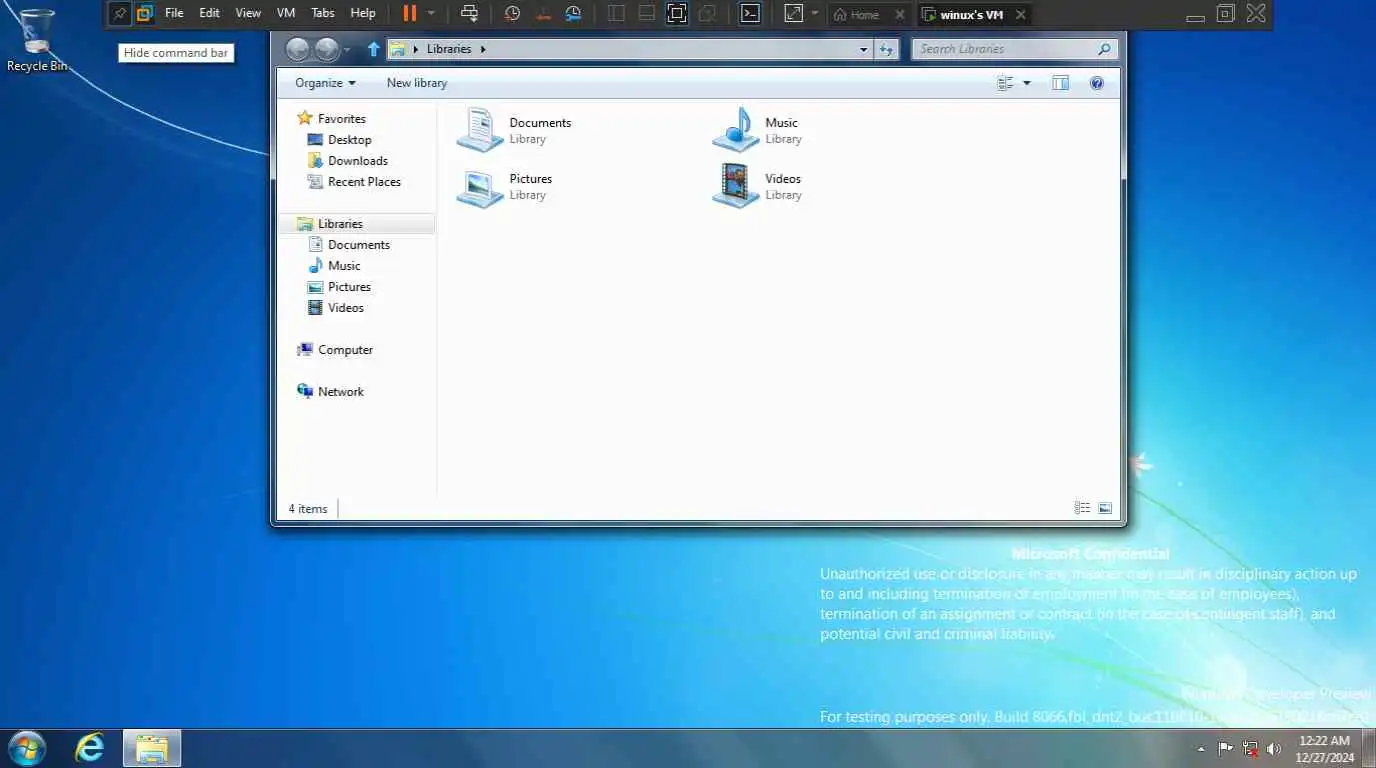Viewport: 1376px width, 768px height.
Task: Click Libraries in the address bar
Action: tap(449, 49)
